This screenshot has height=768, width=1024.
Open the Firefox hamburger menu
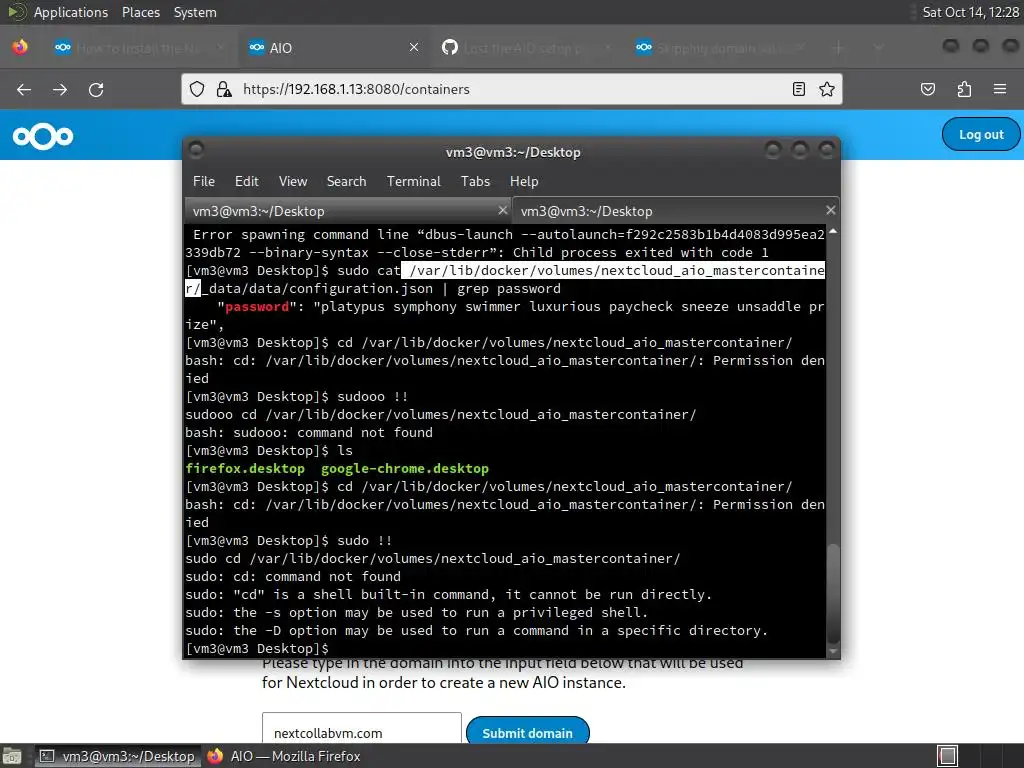pyautogui.click(x=1000, y=89)
